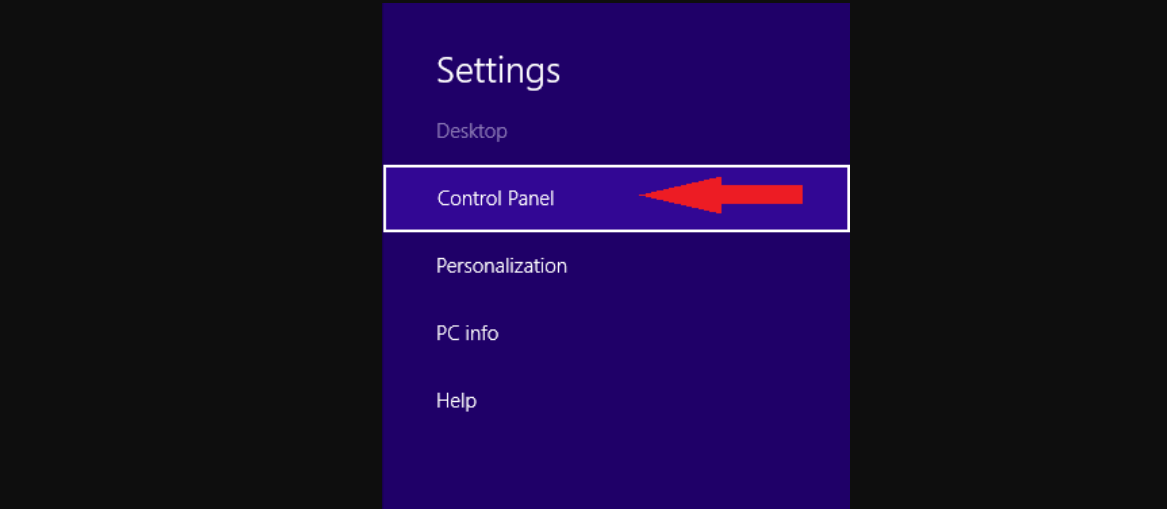Select the Personalization option
This screenshot has width=1167, height=509.
click(x=501, y=266)
